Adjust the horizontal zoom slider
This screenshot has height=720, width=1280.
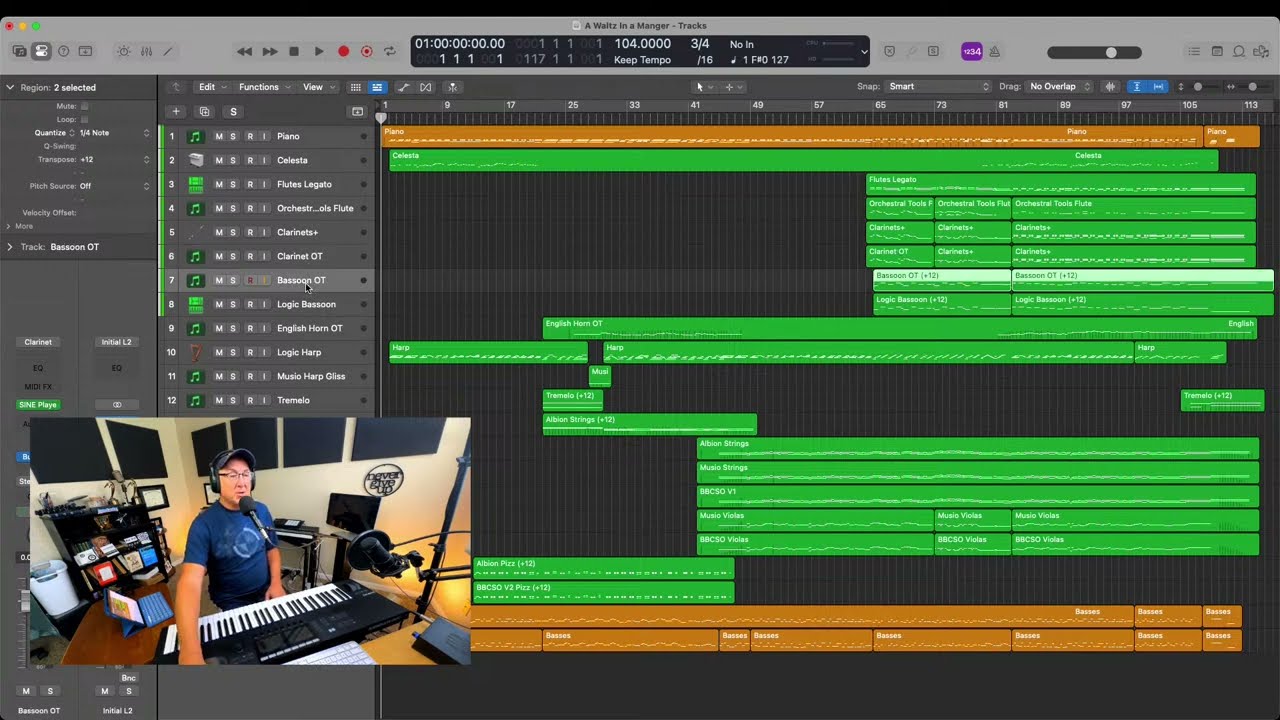coord(1250,87)
